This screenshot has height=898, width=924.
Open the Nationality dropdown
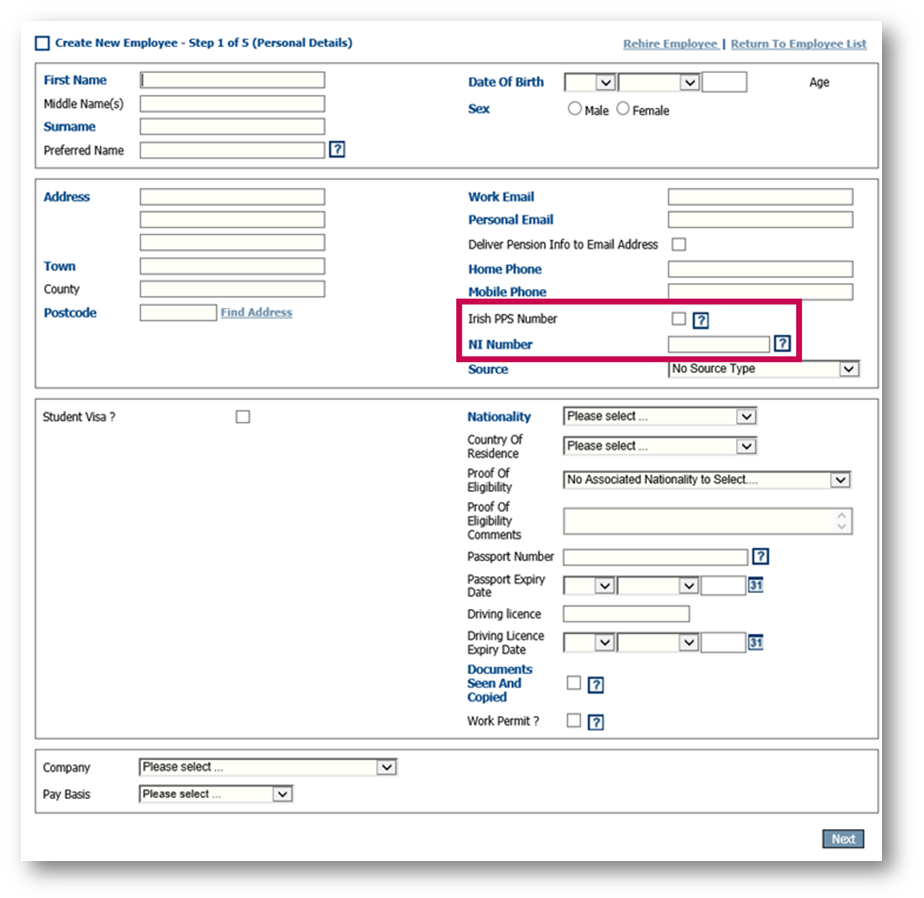point(660,417)
